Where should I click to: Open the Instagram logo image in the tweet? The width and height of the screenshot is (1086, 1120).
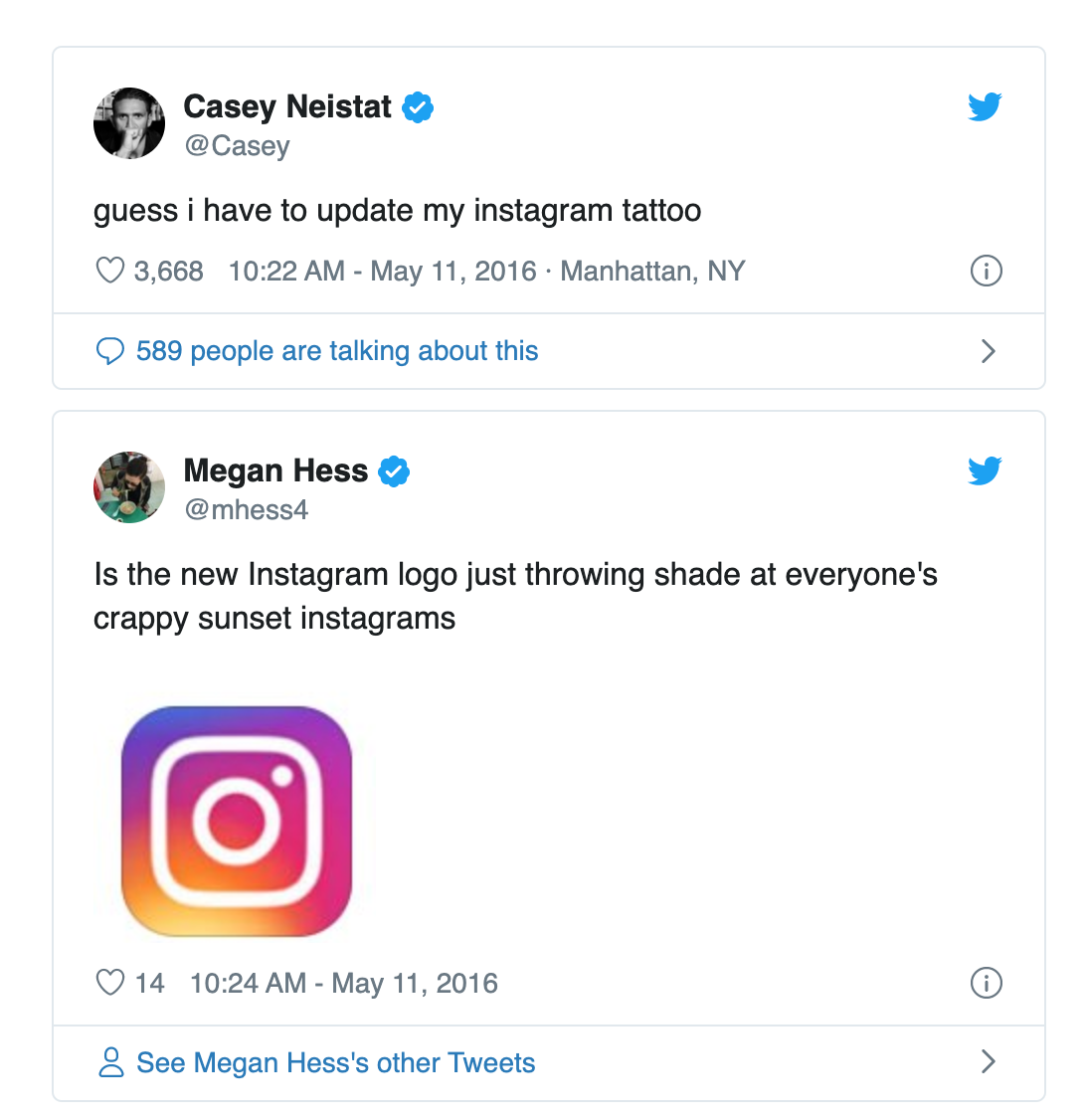click(237, 821)
